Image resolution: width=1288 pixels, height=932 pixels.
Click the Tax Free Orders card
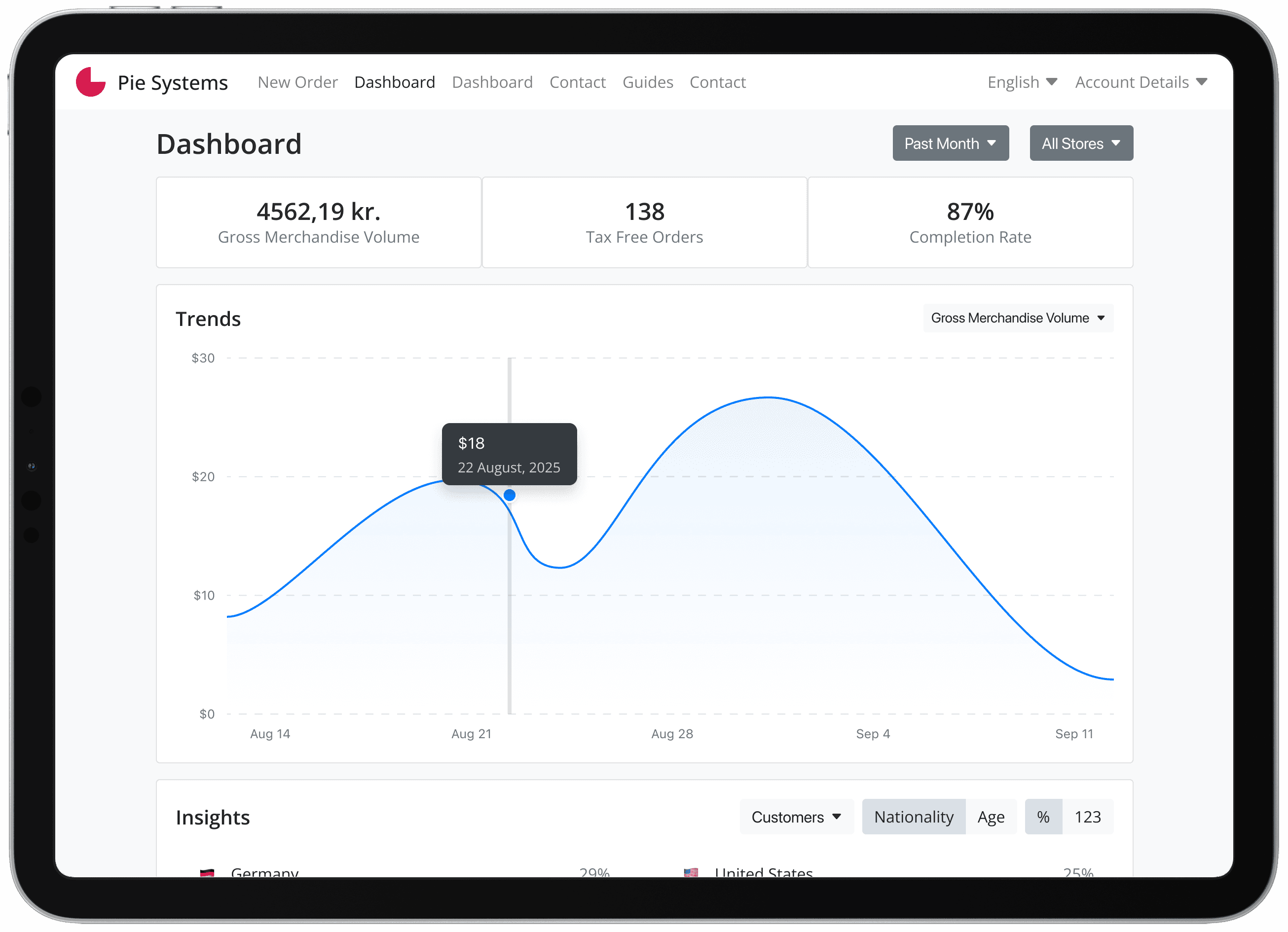pos(644,222)
